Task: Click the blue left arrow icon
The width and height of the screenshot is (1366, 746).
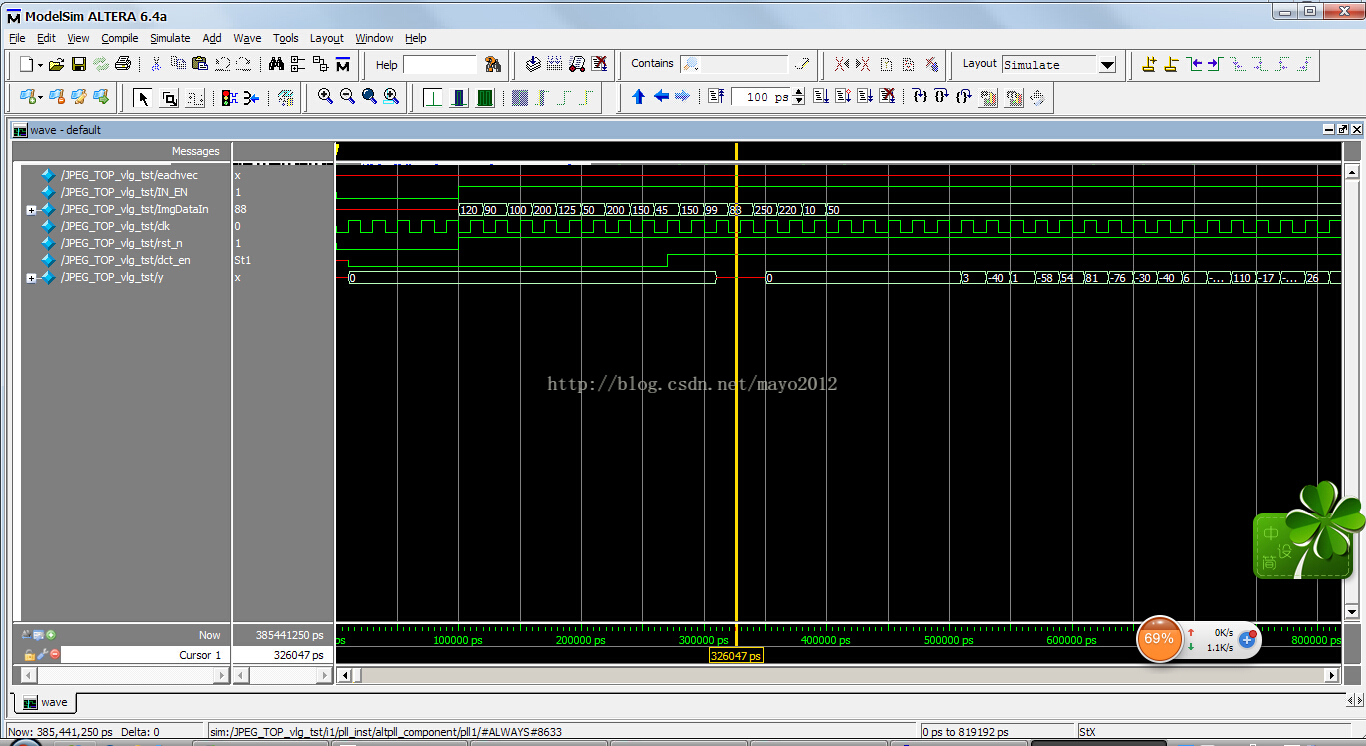Action: click(661, 97)
